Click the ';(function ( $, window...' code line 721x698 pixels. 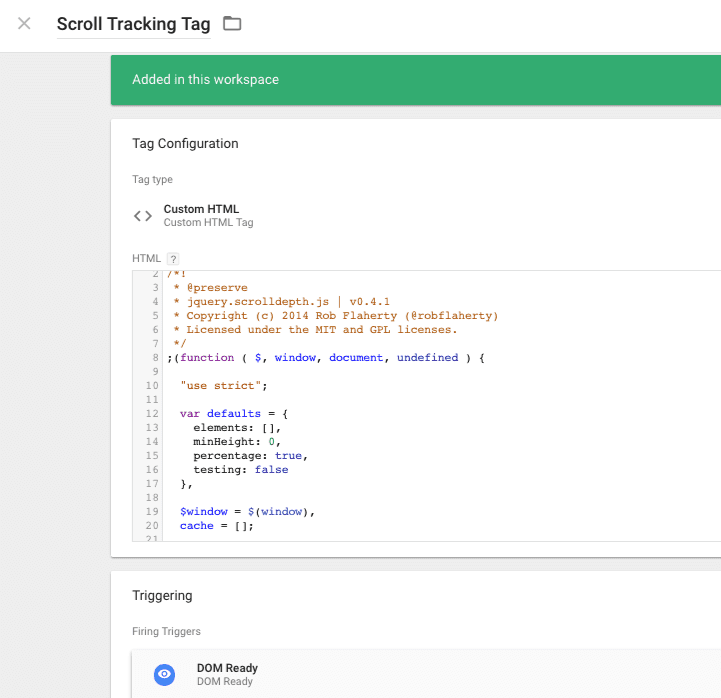(326, 358)
